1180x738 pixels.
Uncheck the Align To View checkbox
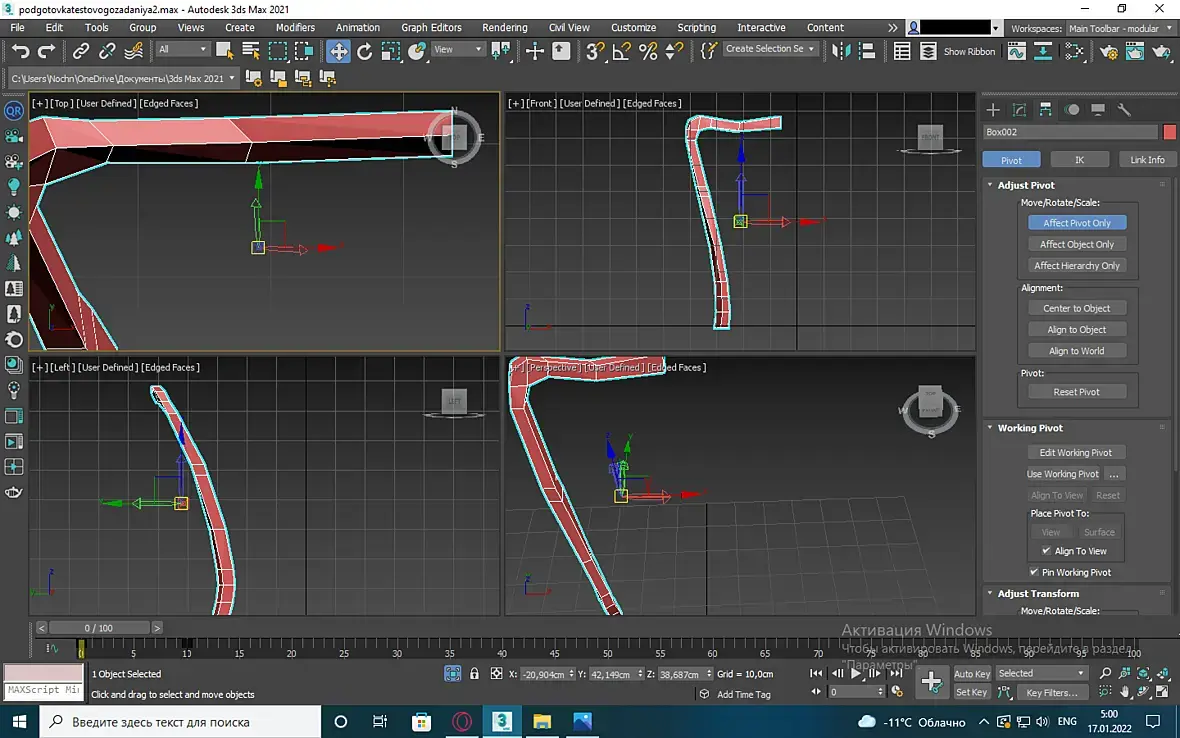(1046, 551)
